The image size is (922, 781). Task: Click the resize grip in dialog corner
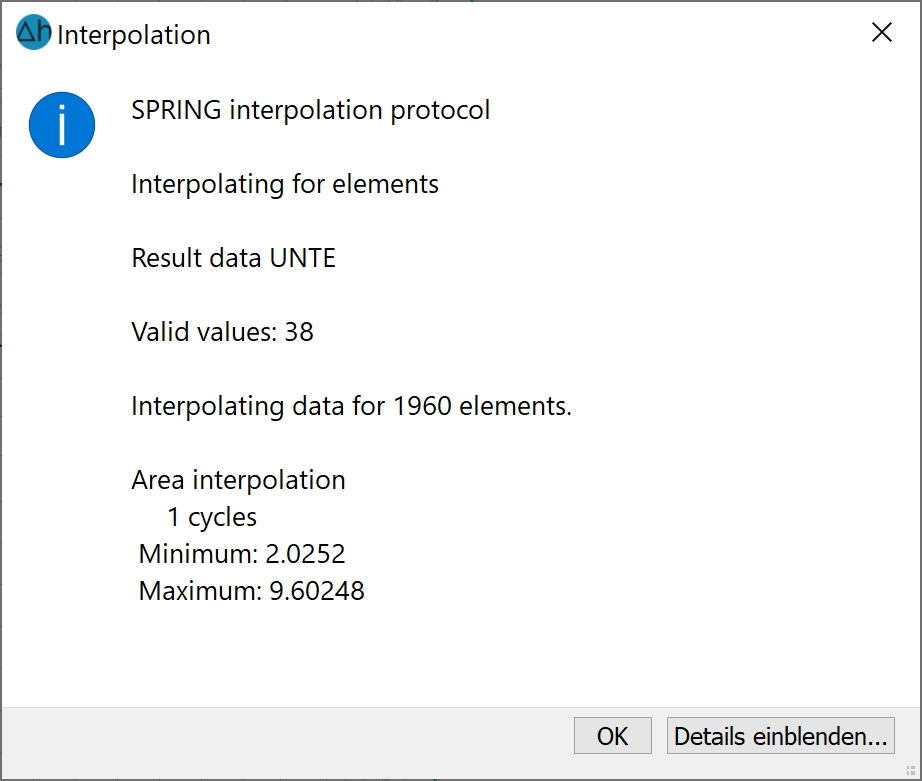tap(911, 770)
